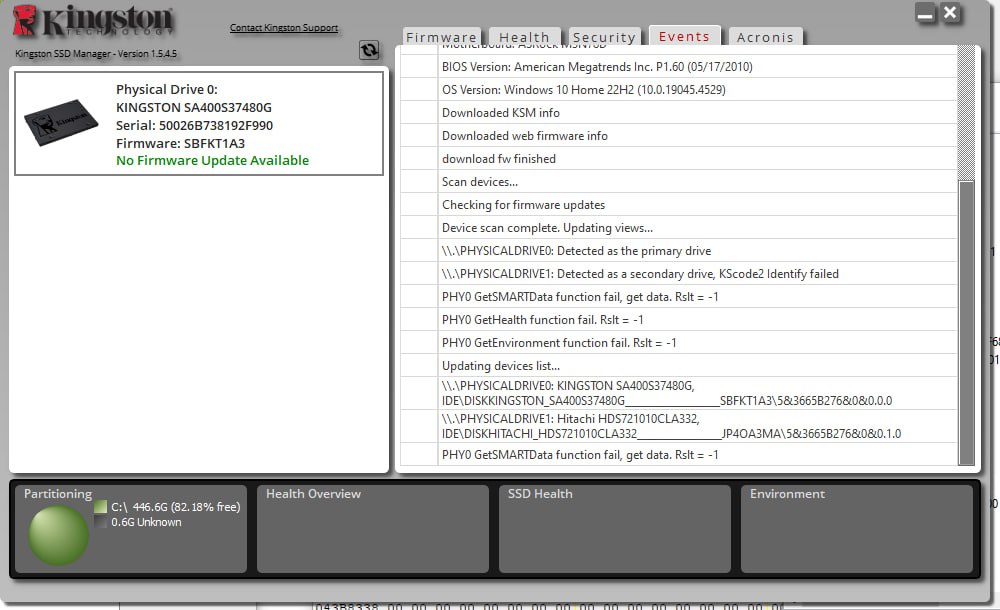The height and width of the screenshot is (610, 1000).
Task: Select the 'PHY0 GetHealth function fail' event row
Action: coord(679,319)
